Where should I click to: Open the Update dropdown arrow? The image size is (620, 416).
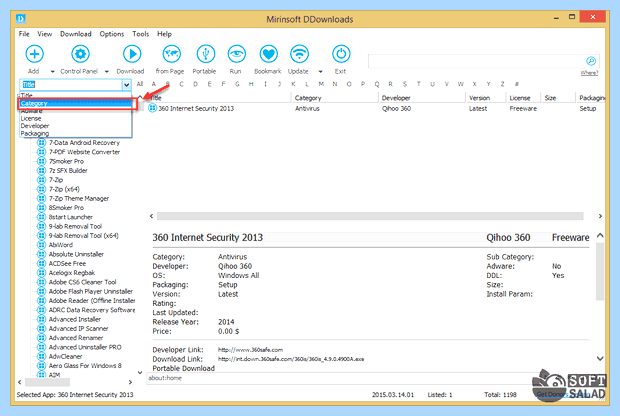pyautogui.click(x=320, y=72)
